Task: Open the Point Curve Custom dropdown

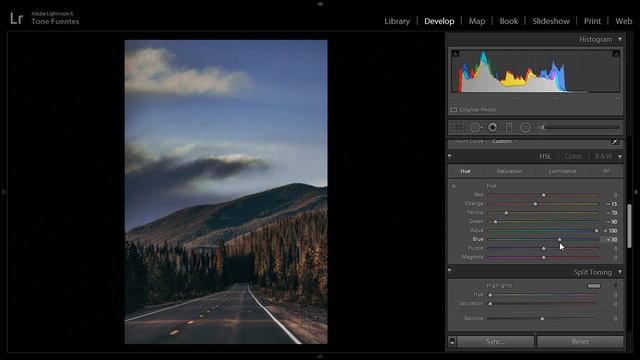Action: 505,141
